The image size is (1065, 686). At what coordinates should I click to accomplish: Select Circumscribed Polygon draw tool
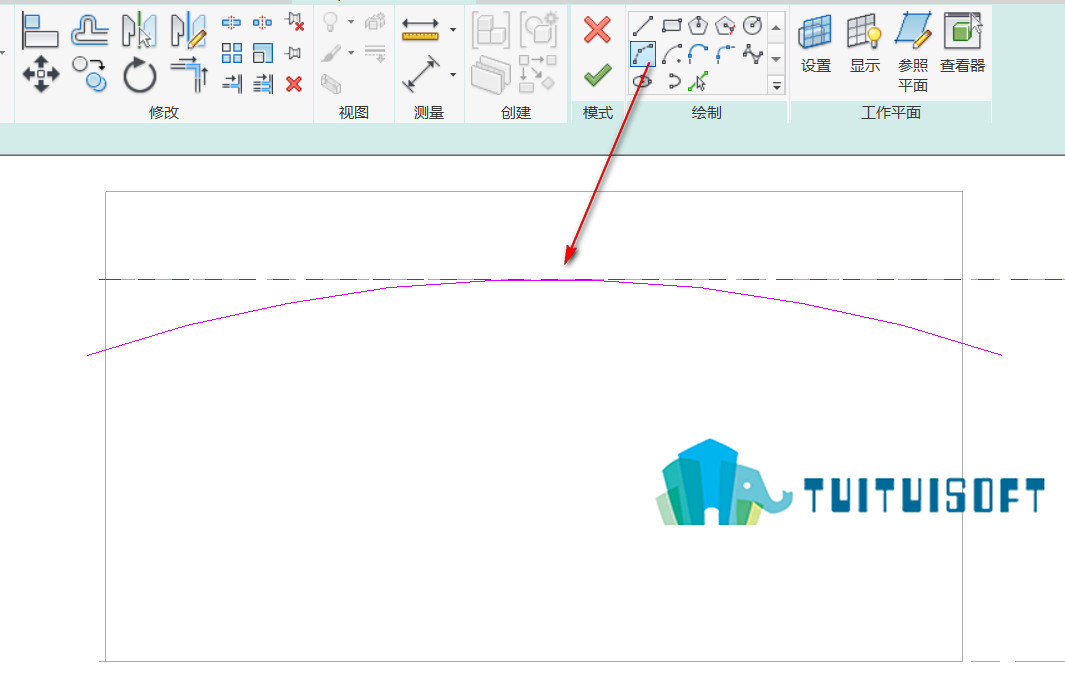tap(725, 26)
